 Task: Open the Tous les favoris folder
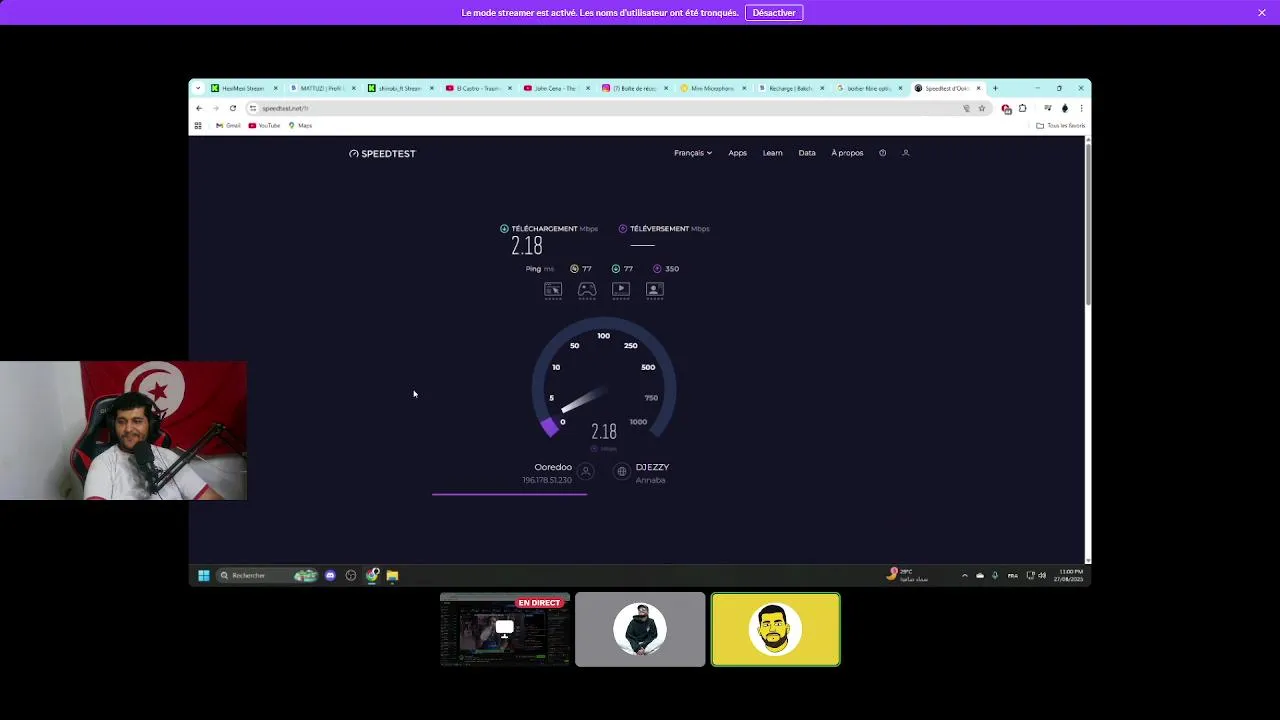coord(1060,126)
